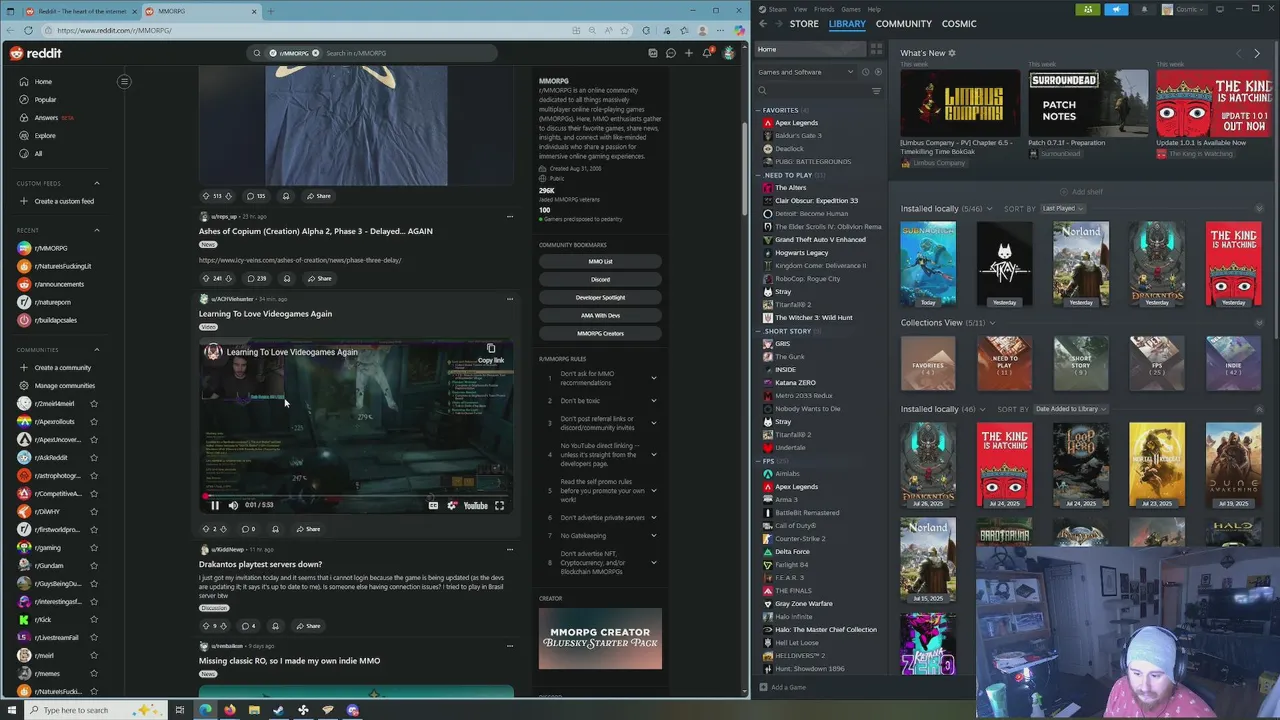Toggle closed captions on the video

tap(433, 506)
